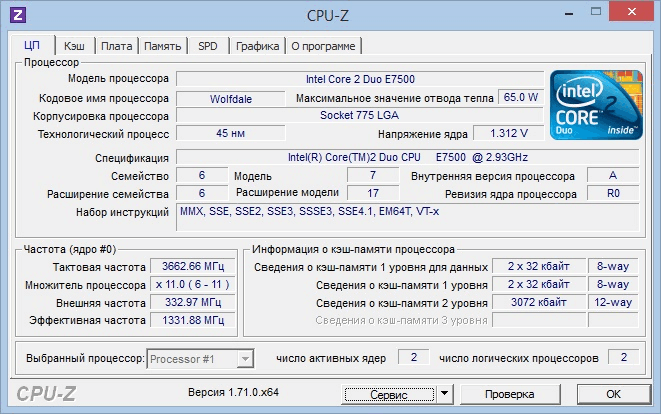Open the Кэш tab
The width and height of the screenshot is (661, 414).
pos(74,45)
